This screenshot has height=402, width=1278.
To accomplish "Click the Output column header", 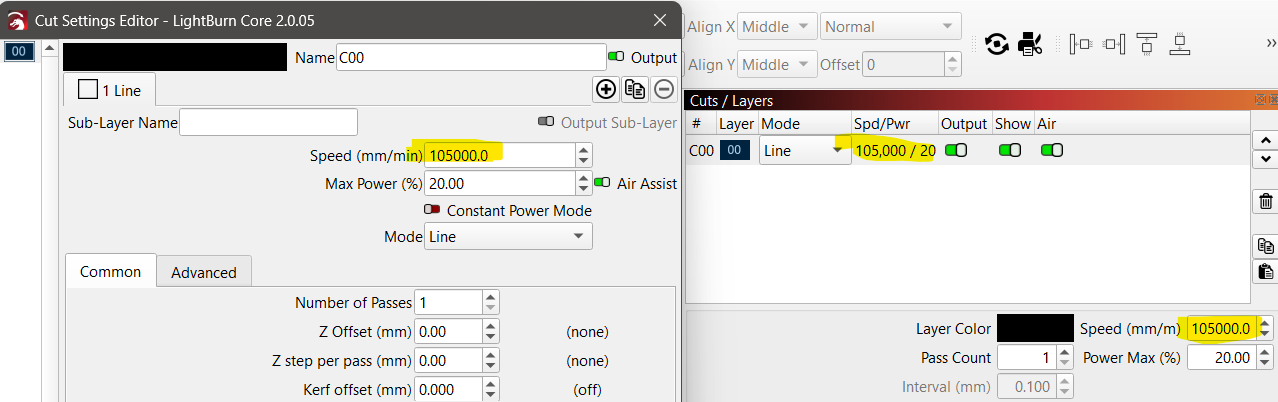I will click(x=964, y=123).
